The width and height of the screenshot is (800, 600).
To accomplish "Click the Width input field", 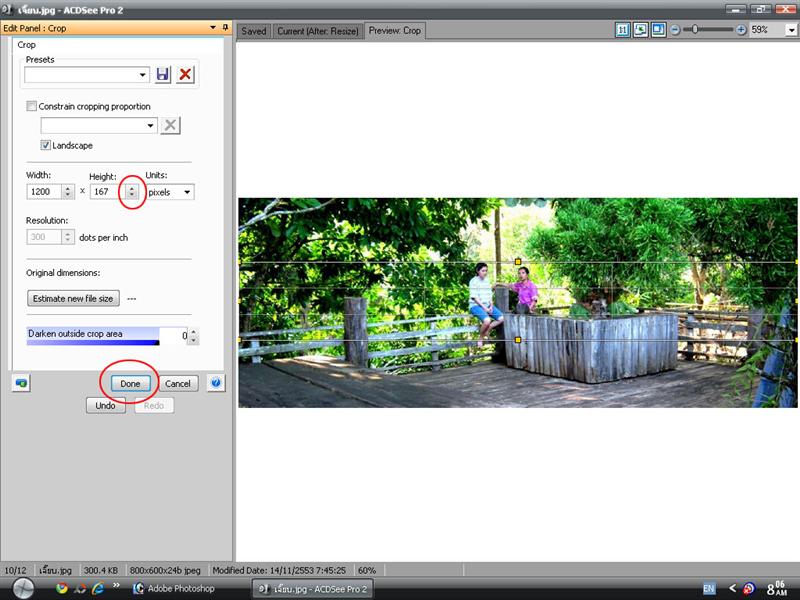I will click(43, 191).
